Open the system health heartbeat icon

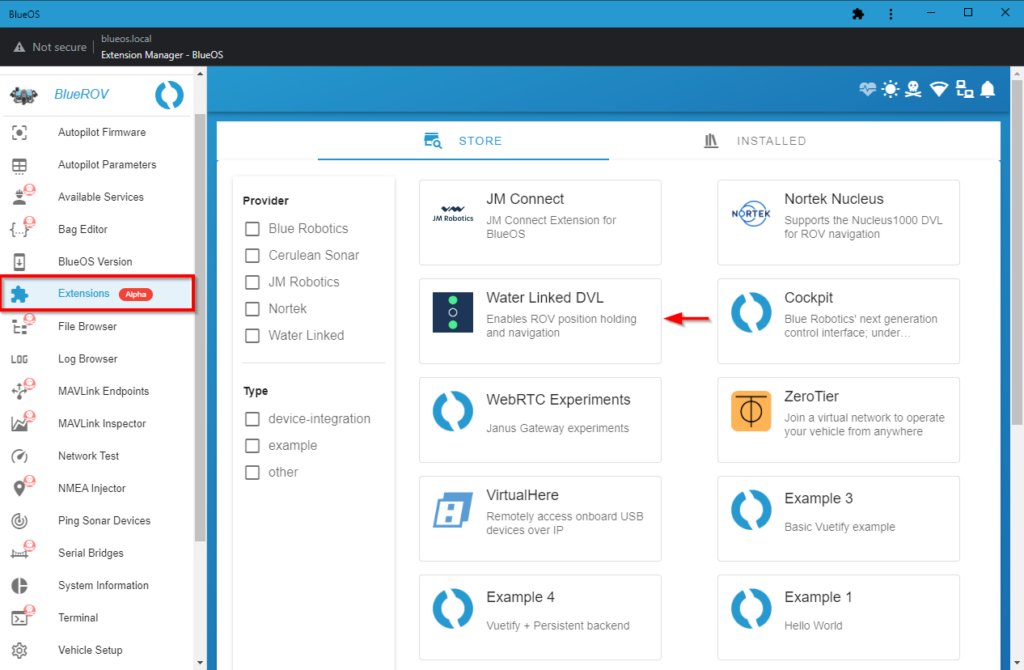[x=867, y=90]
